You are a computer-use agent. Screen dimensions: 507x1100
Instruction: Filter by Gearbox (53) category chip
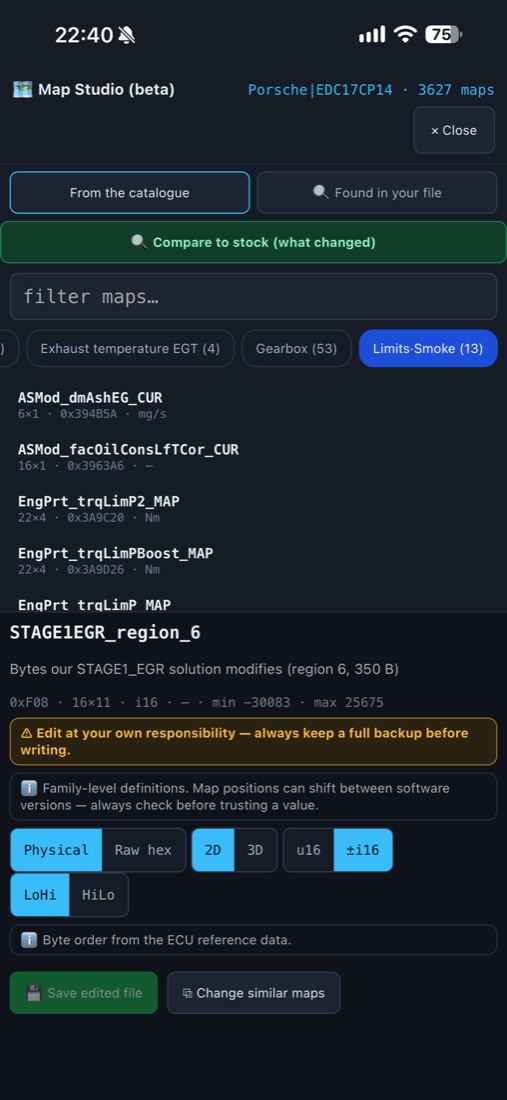click(x=297, y=348)
